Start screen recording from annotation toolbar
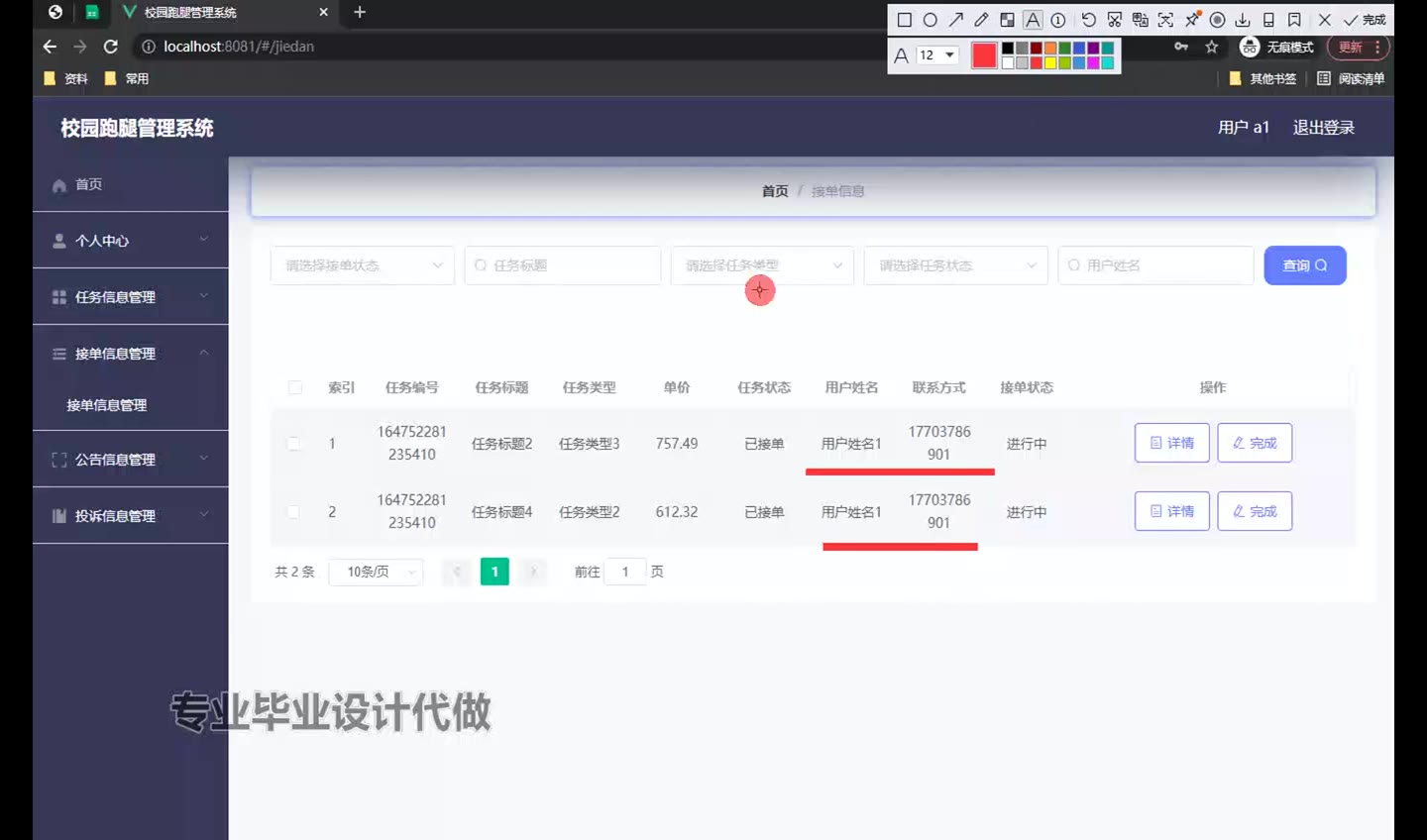Screen dimensions: 1427x840 click(1217, 20)
